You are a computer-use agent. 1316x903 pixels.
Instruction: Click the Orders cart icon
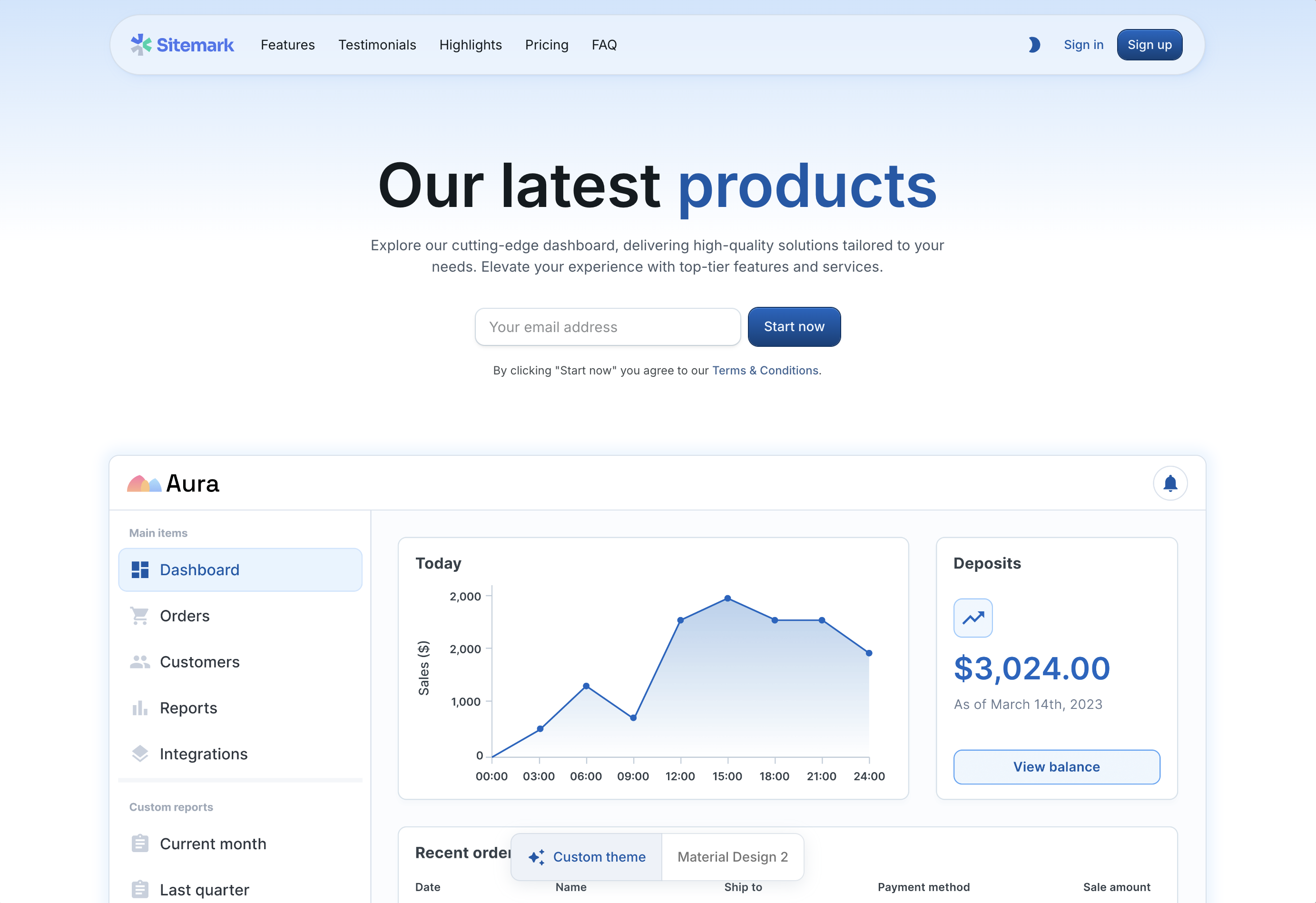point(139,616)
